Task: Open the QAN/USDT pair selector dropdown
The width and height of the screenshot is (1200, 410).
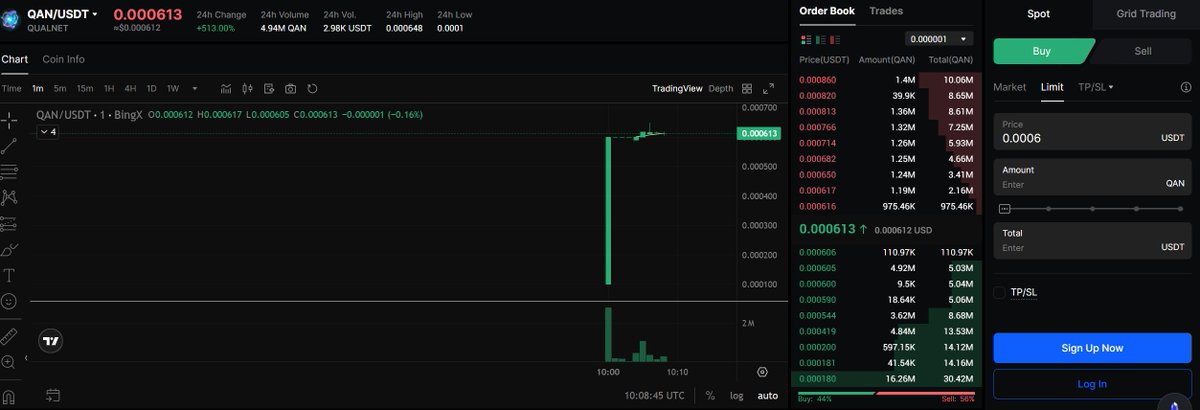Action: point(63,14)
